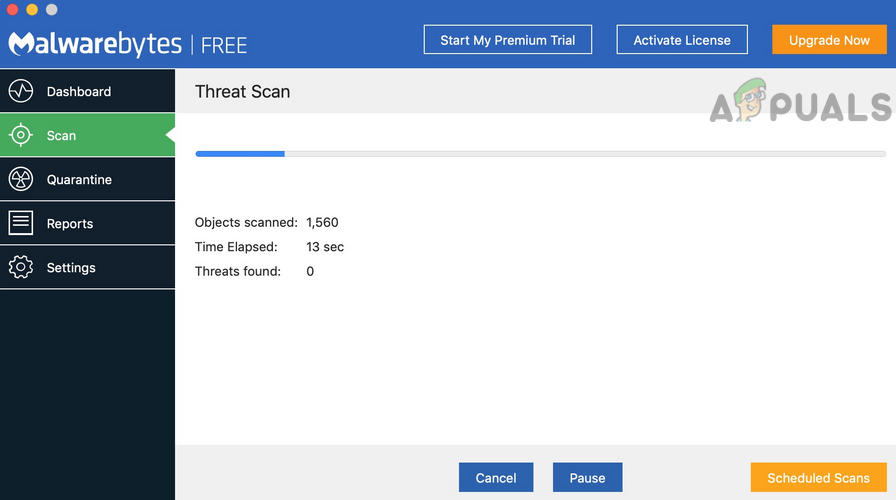Select the Scan sidebar item
Viewport: 896px width, 500px height.
[x=87, y=135]
